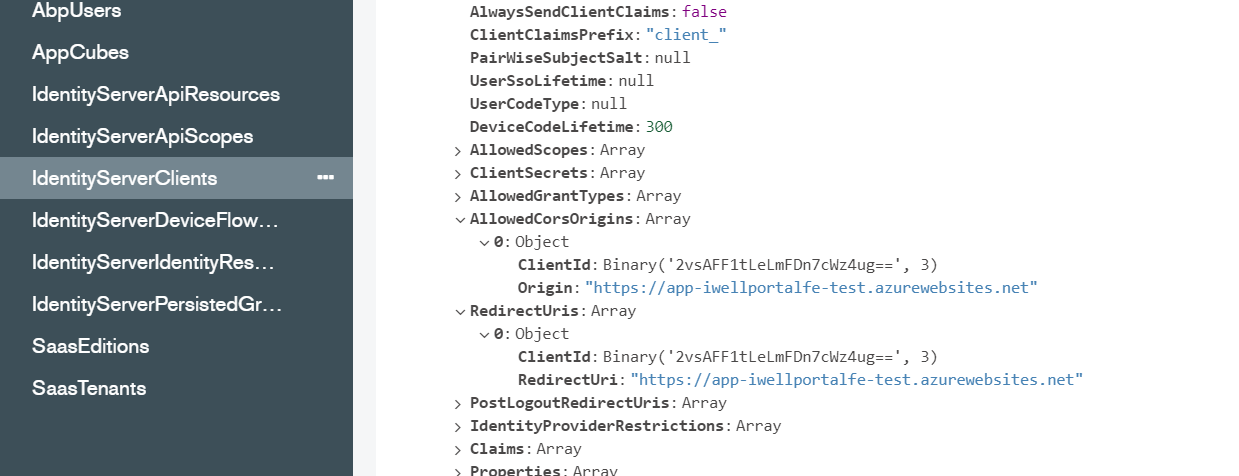The image size is (1239, 476).
Task: Expand the AllowedScopes array
Action: 458,150
